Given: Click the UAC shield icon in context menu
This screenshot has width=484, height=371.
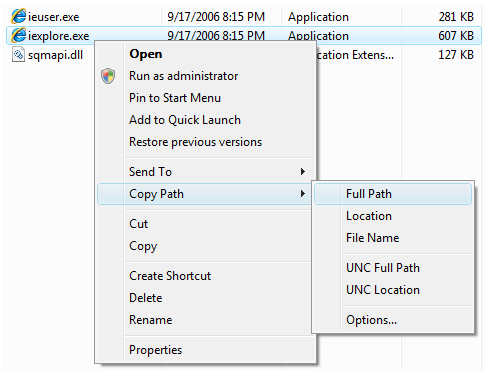Looking at the screenshot, I should (108, 76).
